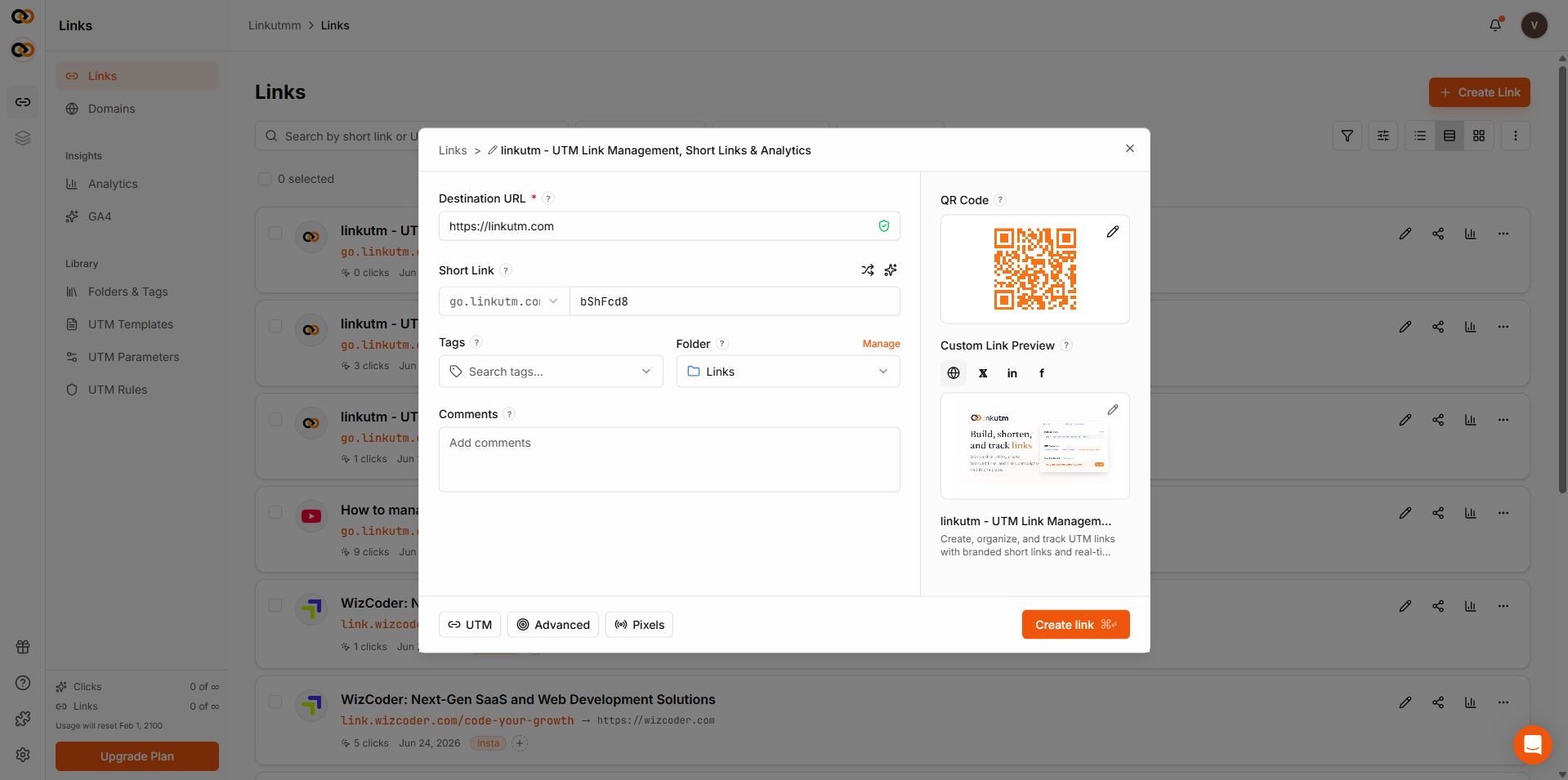
Task: Open GA4 insights
Action: 137,216
